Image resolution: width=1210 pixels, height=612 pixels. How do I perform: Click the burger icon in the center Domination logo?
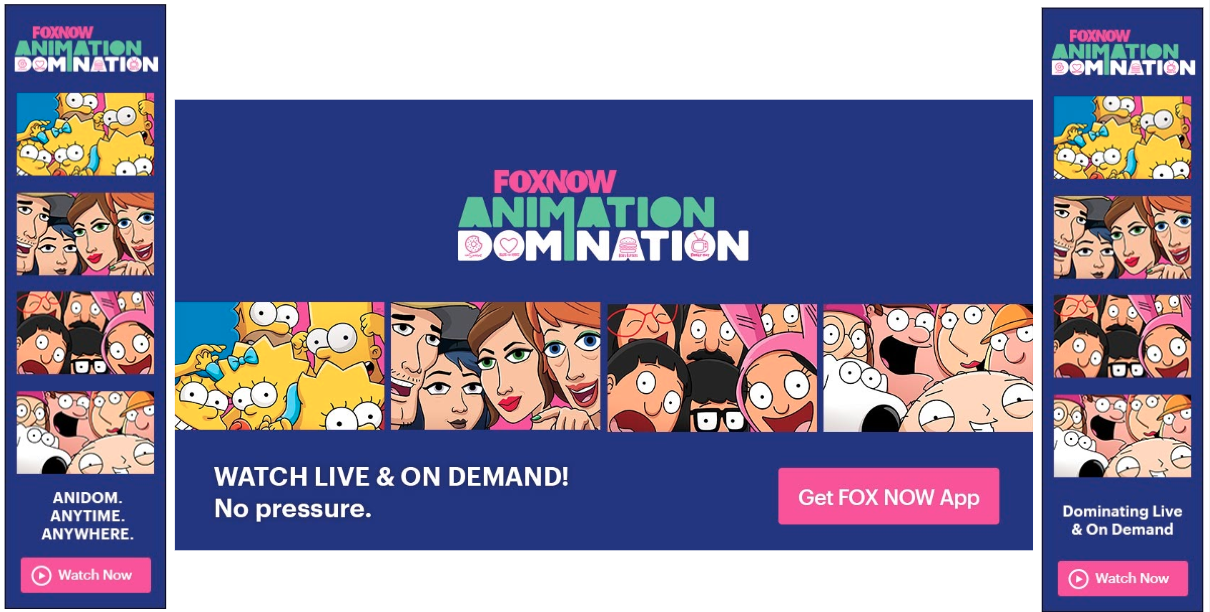[629, 246]
